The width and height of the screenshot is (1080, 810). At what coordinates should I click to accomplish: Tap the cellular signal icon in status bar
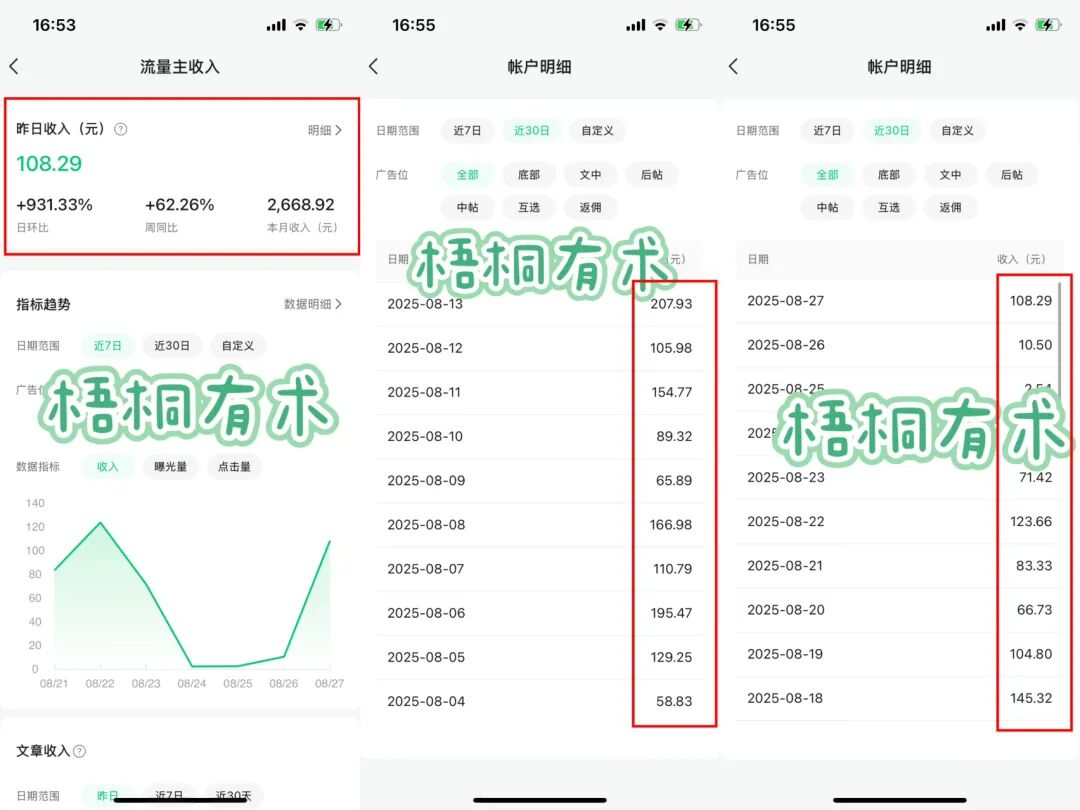click(276, 24)
